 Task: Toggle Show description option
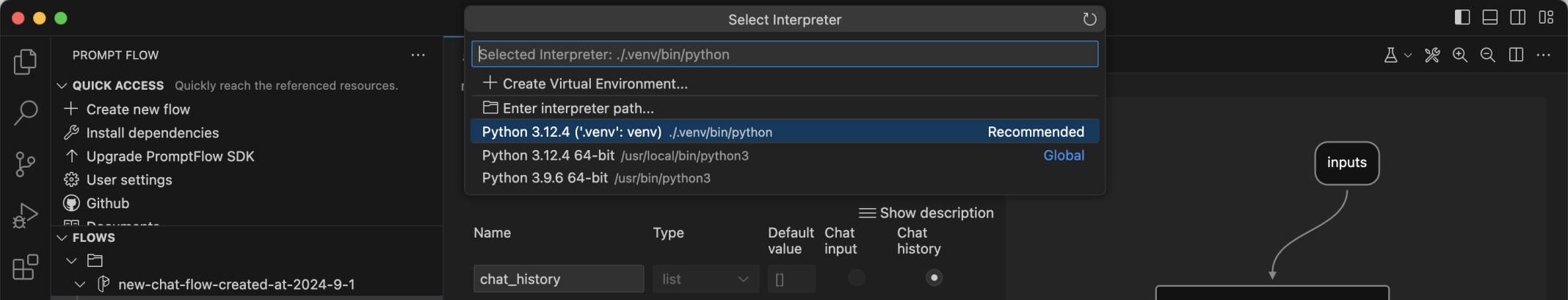926,213
